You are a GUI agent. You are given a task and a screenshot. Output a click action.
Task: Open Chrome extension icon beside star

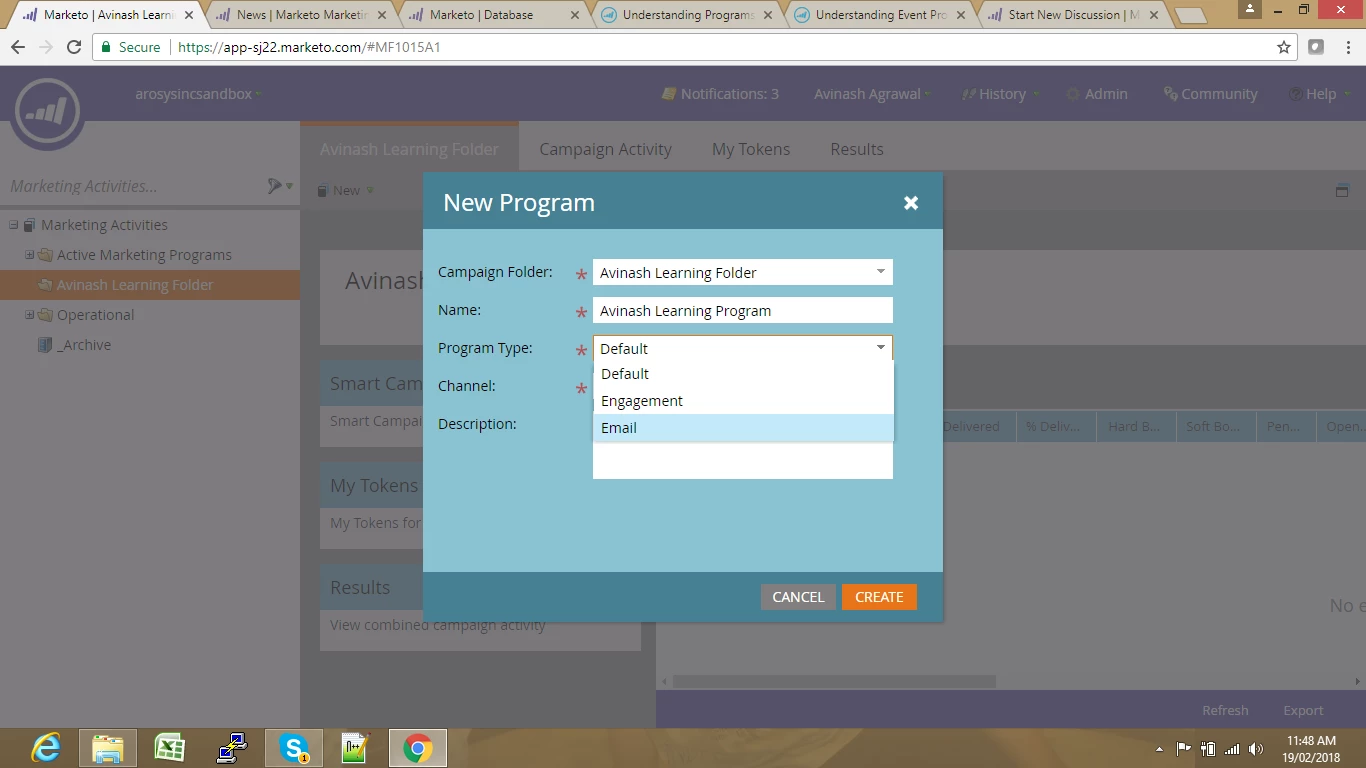click(1316, 47)
